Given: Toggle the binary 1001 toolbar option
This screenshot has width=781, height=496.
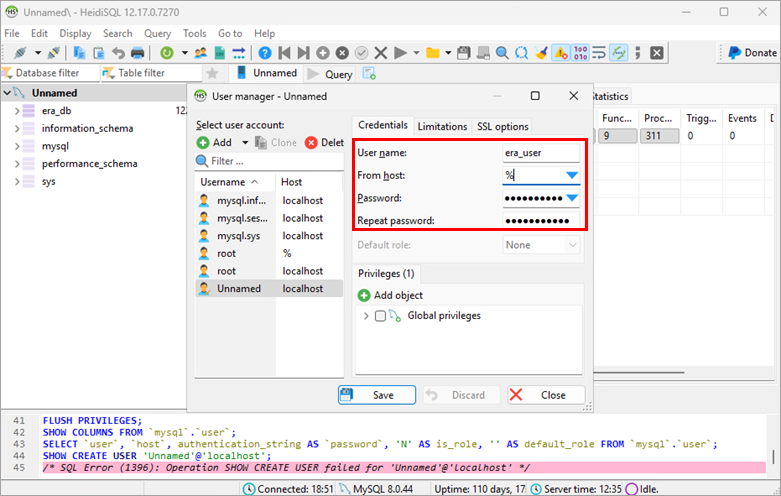Looking at the screenshot, I should [x=580, y=53].
